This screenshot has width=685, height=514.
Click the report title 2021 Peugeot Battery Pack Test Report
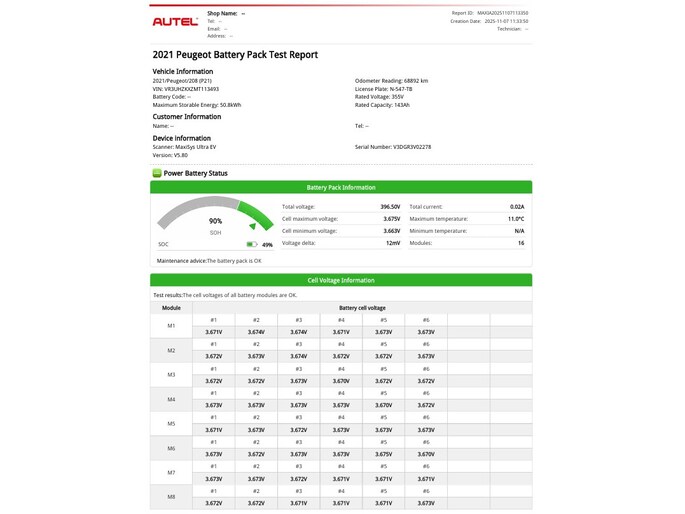tap(235, 55)
